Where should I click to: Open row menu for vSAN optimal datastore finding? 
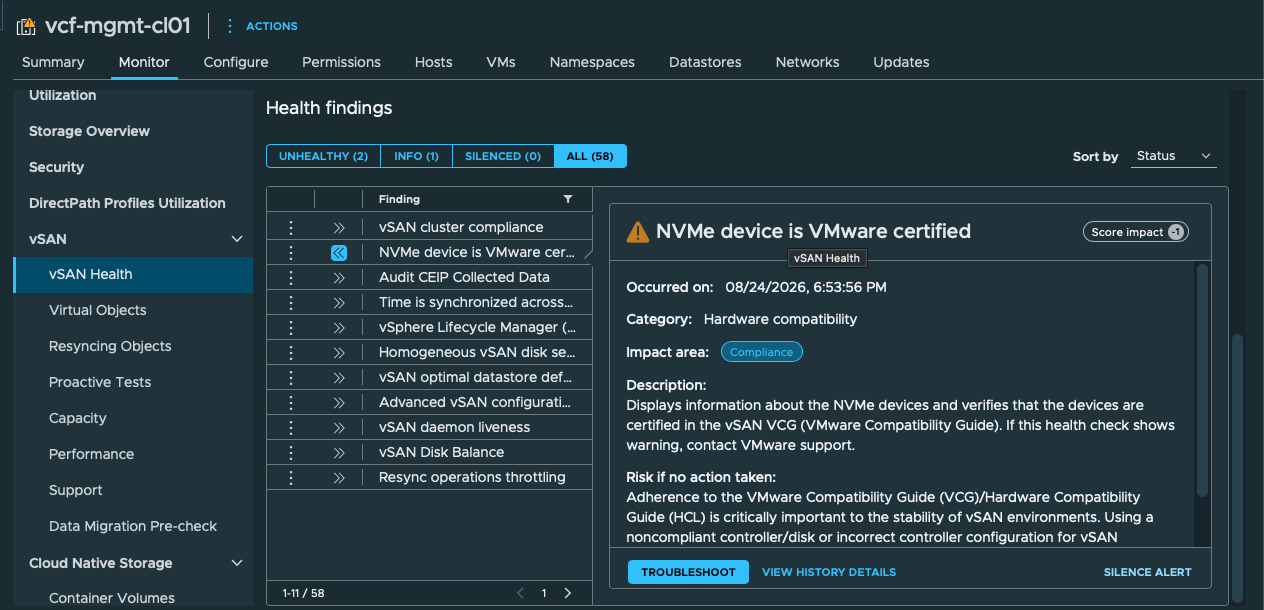coord(291,377)
